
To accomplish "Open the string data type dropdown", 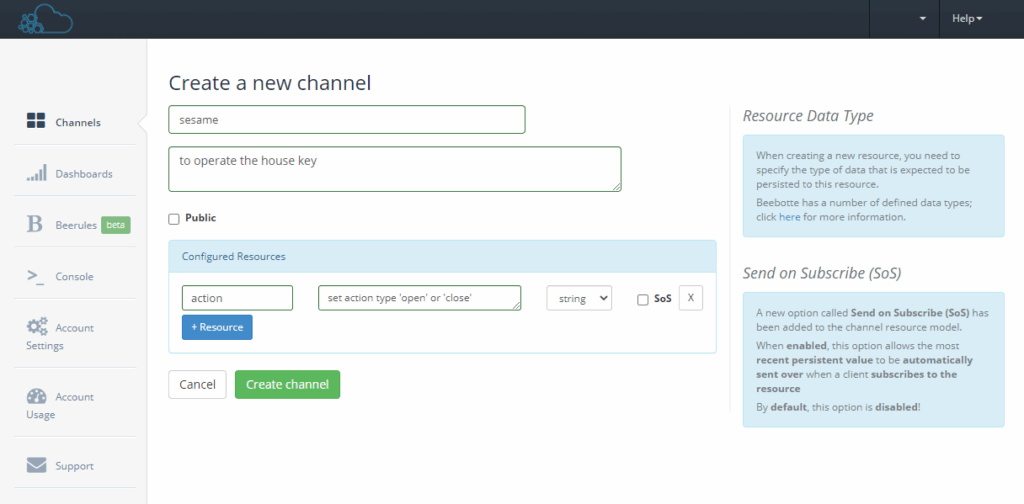I will tap(579, 298).
